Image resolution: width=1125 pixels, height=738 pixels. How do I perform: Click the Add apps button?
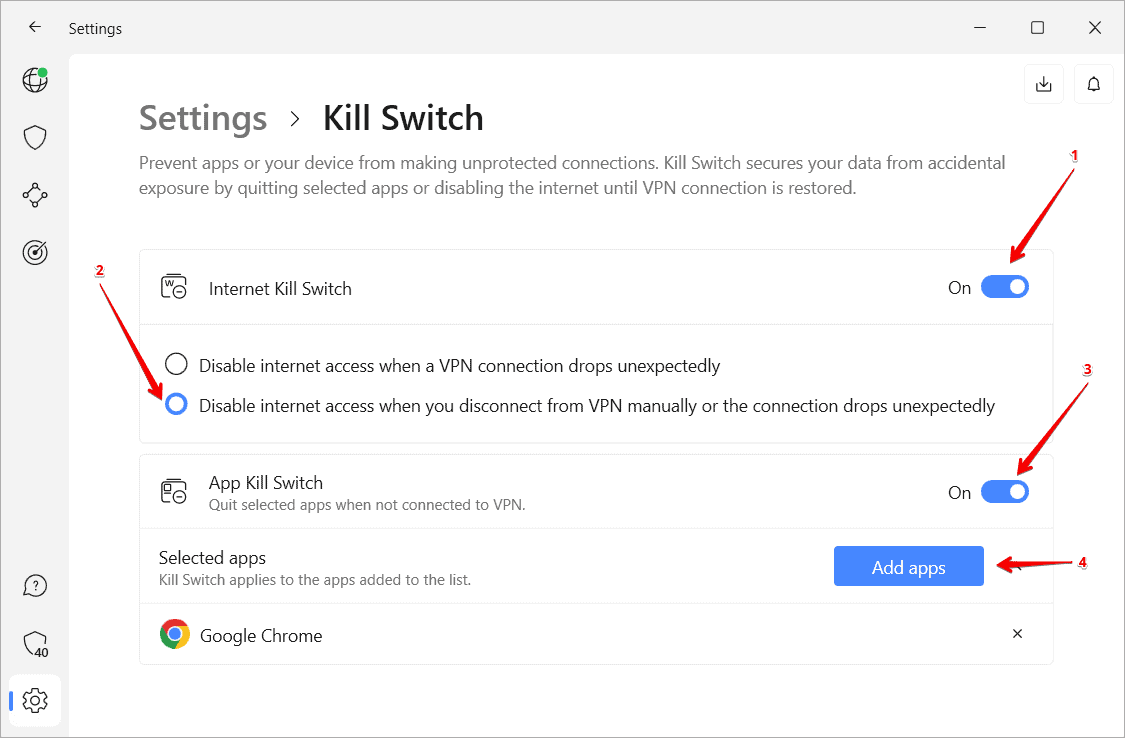click(x=908, y=567)
